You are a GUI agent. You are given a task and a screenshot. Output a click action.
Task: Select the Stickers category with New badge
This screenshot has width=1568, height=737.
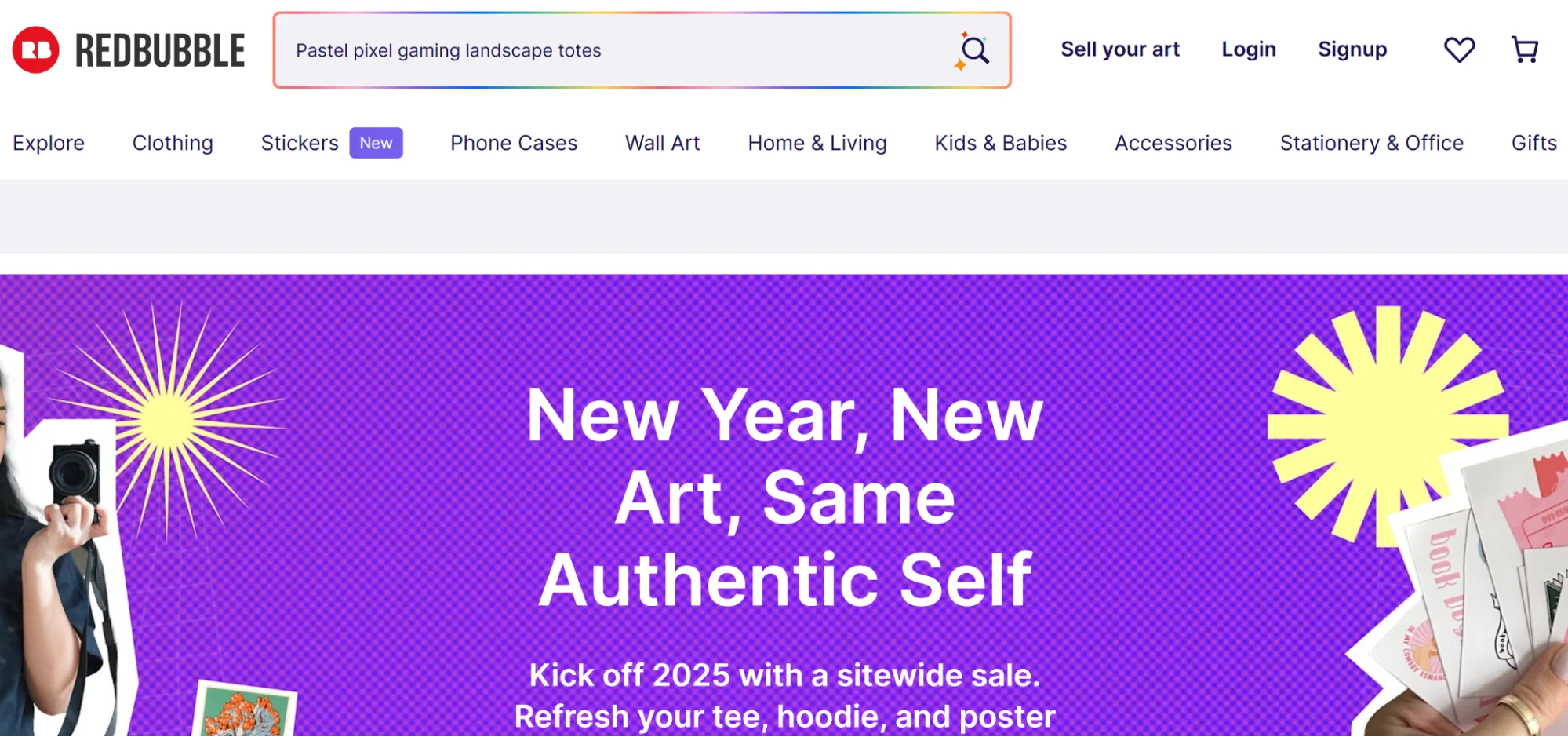(x=300, y=143)
